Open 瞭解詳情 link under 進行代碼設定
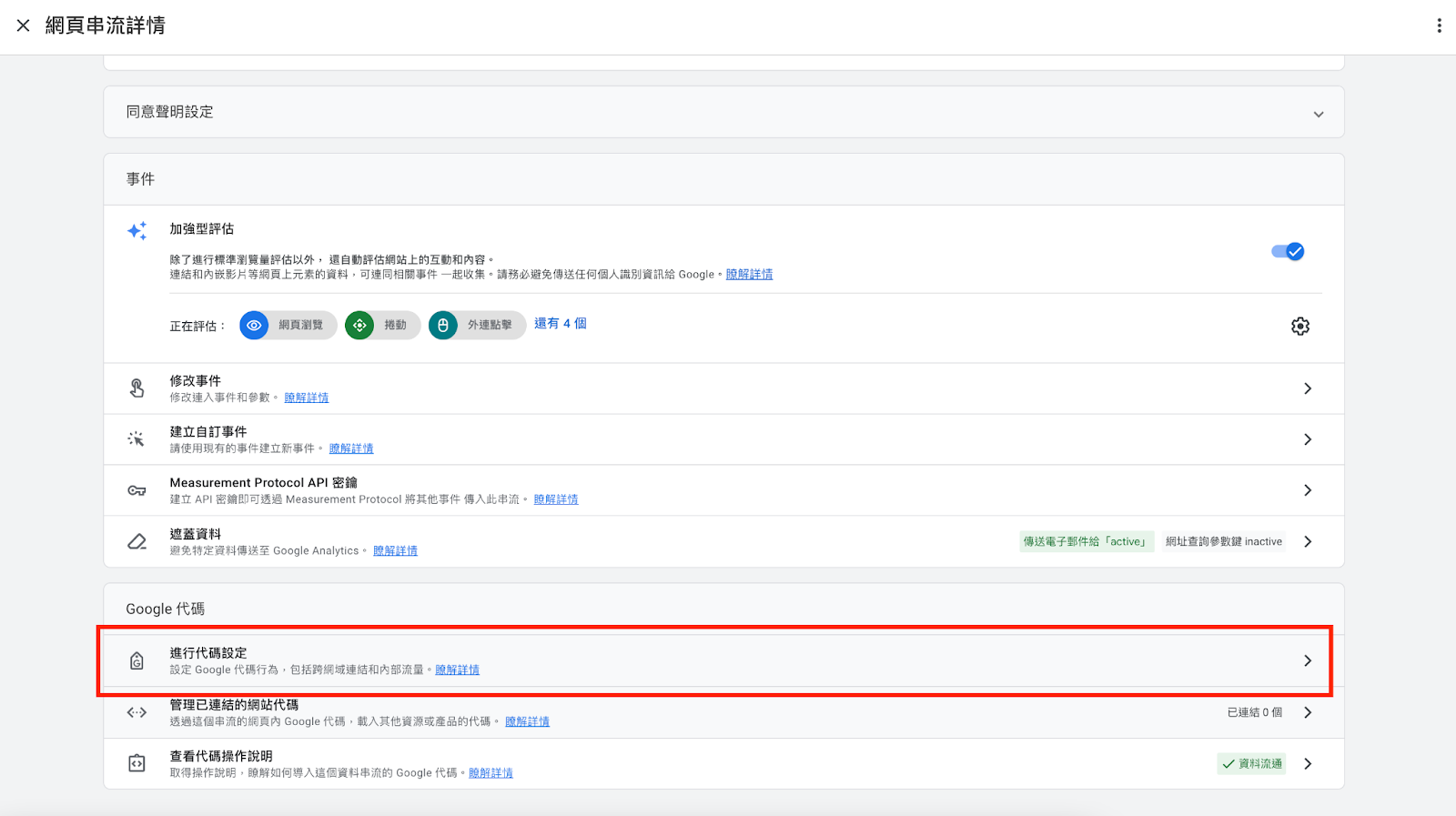This screenshot has width=1456, height=816. [457, 670]
